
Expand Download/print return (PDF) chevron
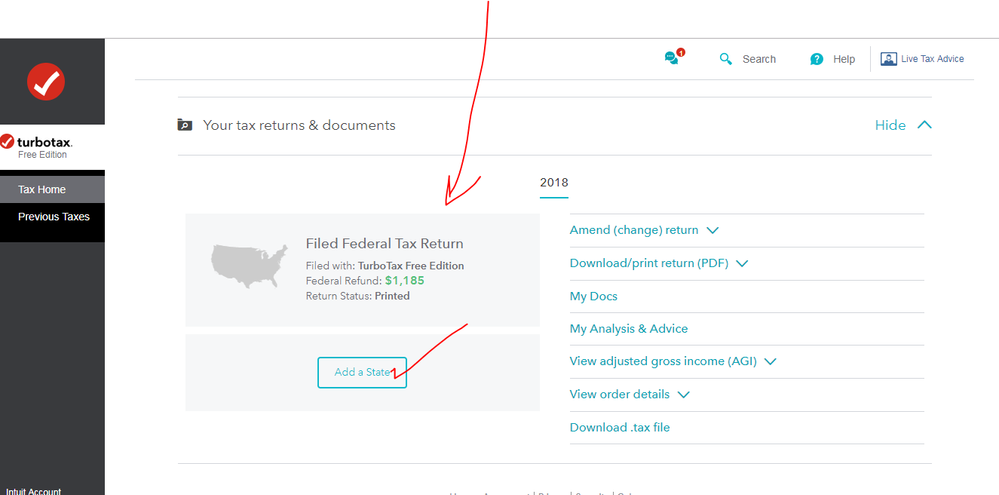coord(742,263)
